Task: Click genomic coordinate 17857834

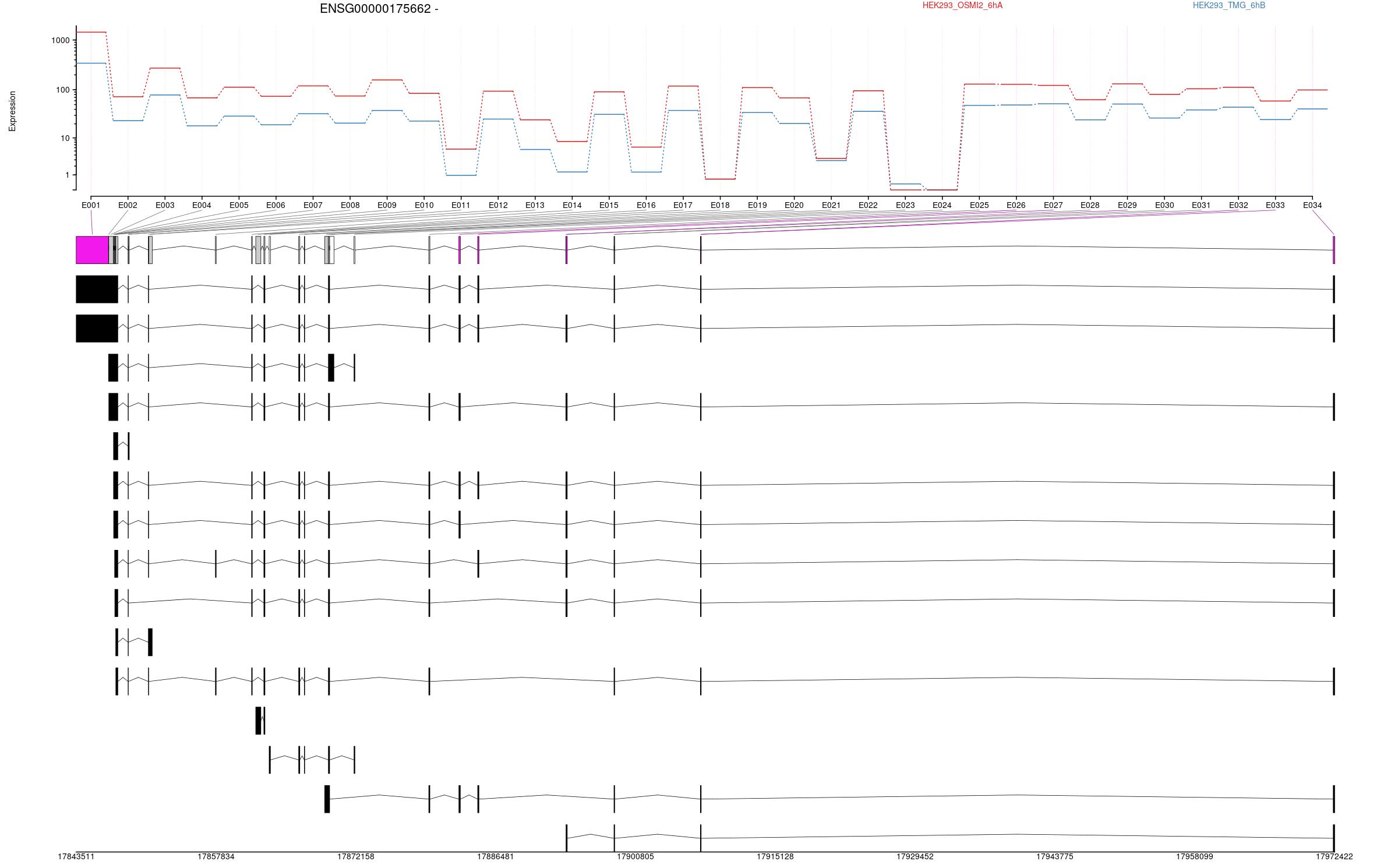Action: [216, 856]
